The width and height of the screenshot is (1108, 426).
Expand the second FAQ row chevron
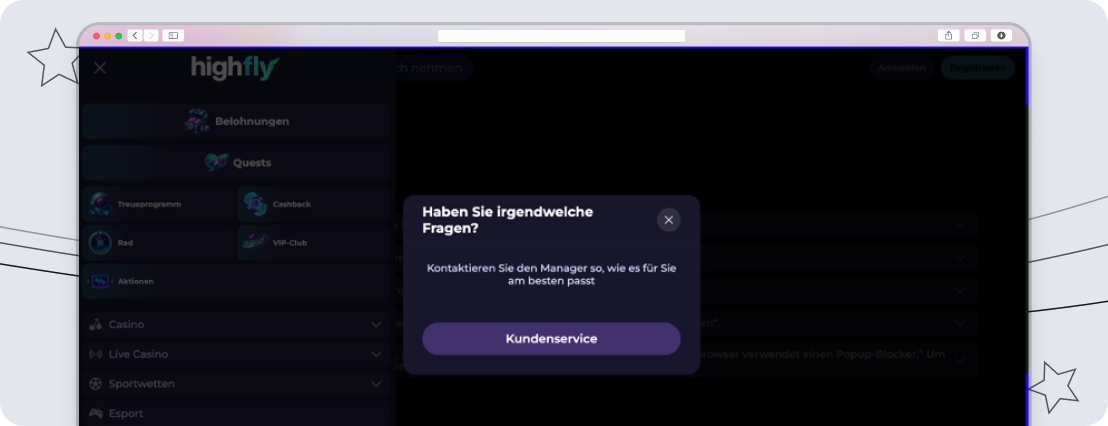pos(960,258)
